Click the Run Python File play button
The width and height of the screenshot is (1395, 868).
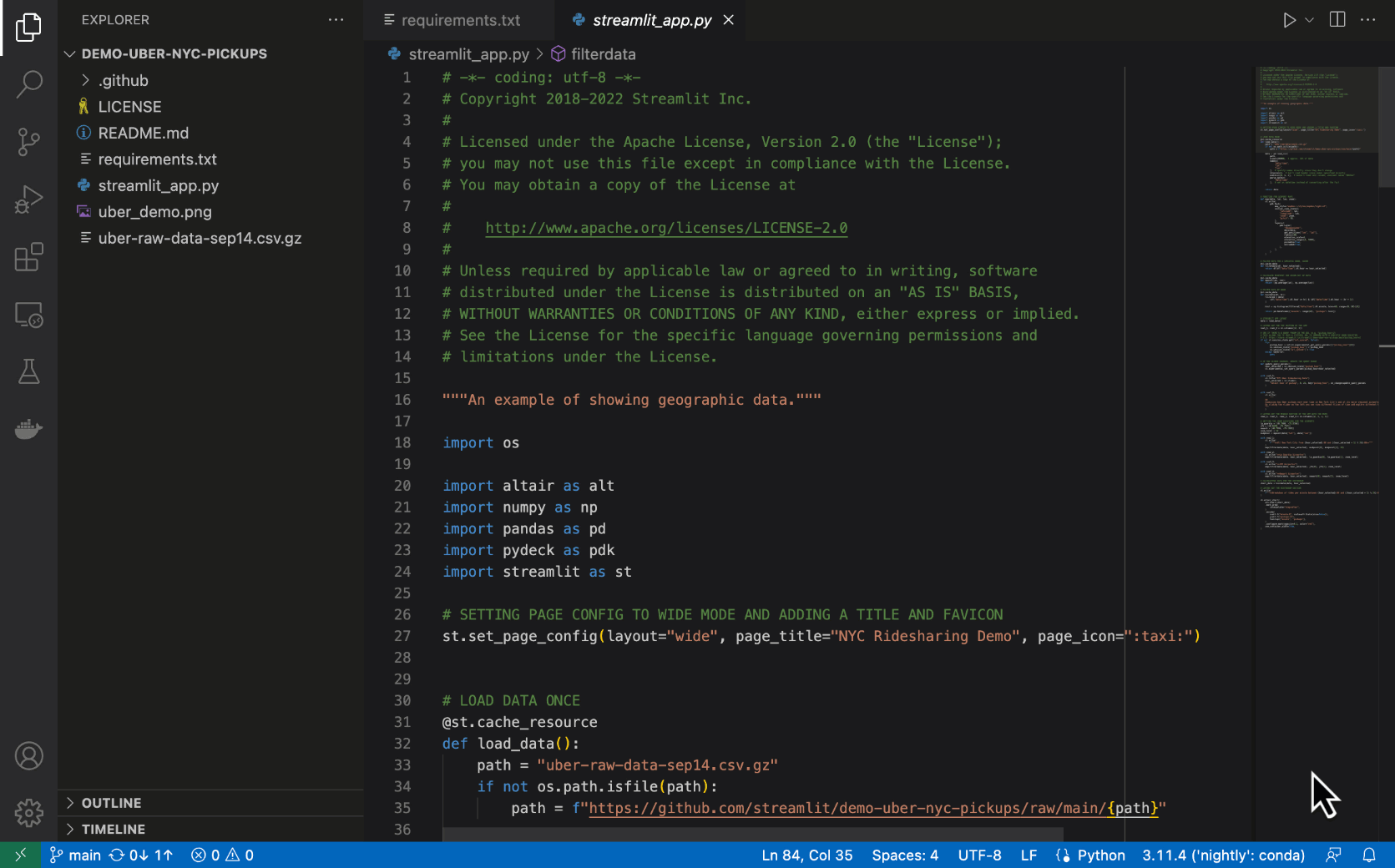[1289, 20]
